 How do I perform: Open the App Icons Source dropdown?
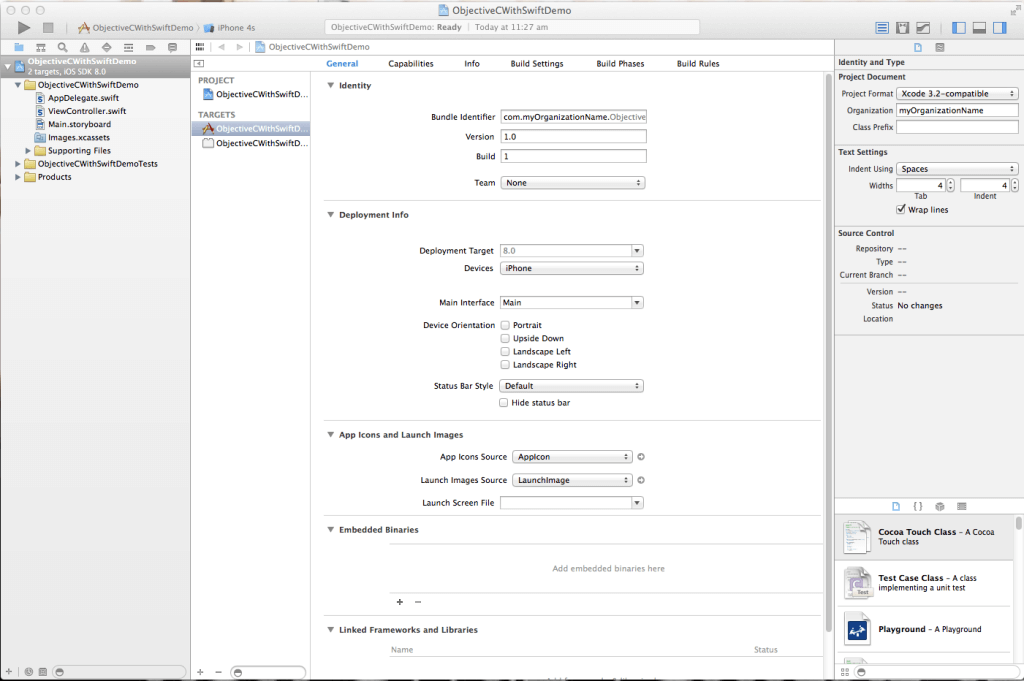pyautogui.click(x=572, y=457)
